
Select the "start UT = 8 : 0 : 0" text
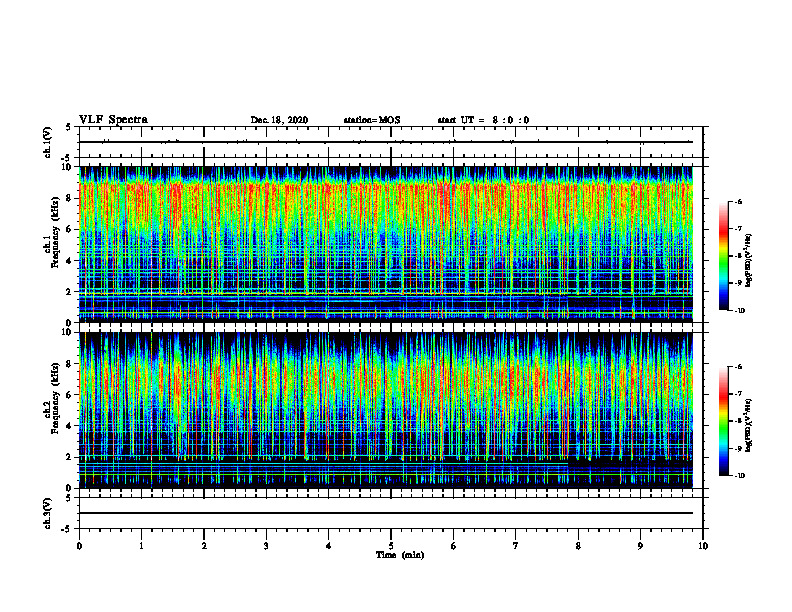(x=483, y=120)
